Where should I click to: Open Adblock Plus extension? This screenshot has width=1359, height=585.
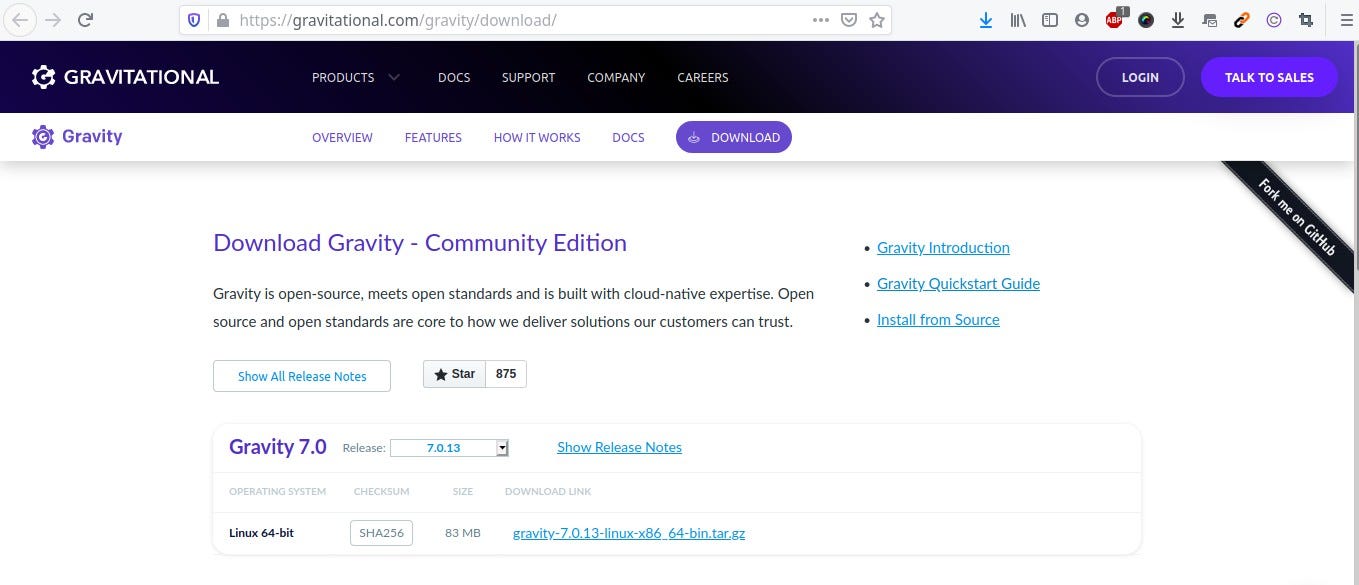pos(1115,19)
